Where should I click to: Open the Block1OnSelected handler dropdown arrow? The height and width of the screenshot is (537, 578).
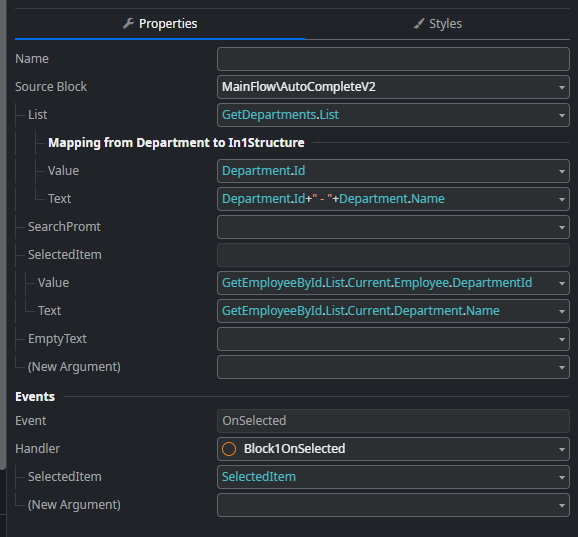[x=562, y=449]
